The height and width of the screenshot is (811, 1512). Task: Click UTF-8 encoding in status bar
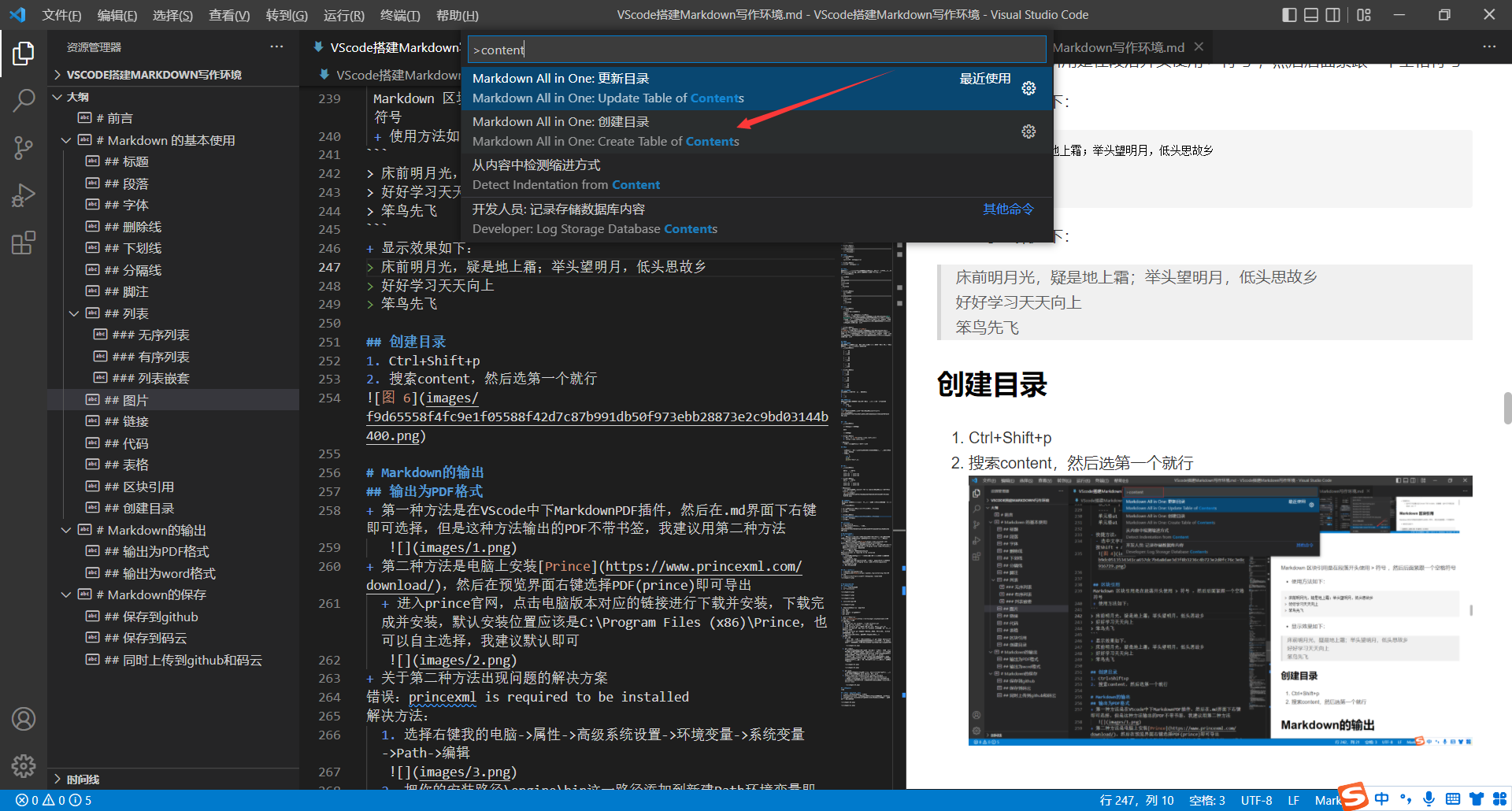point(1256,800)
